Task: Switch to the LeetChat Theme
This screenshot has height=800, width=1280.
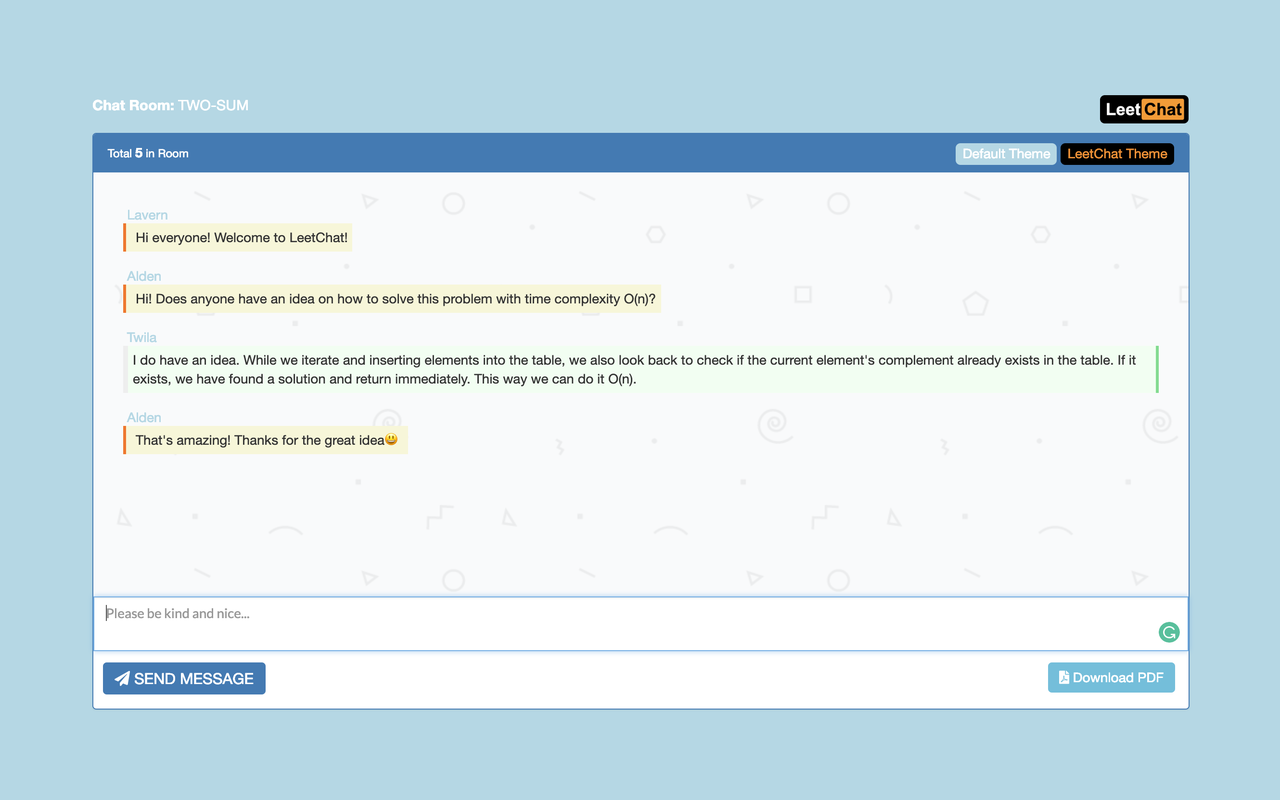Action: point(1117,153)
